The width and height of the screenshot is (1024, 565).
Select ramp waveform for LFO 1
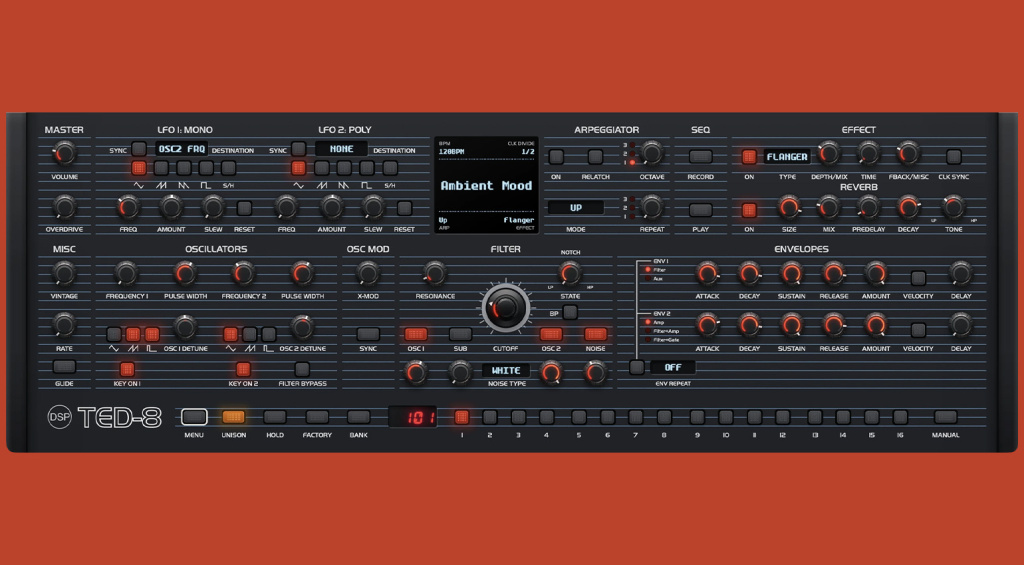184,168
